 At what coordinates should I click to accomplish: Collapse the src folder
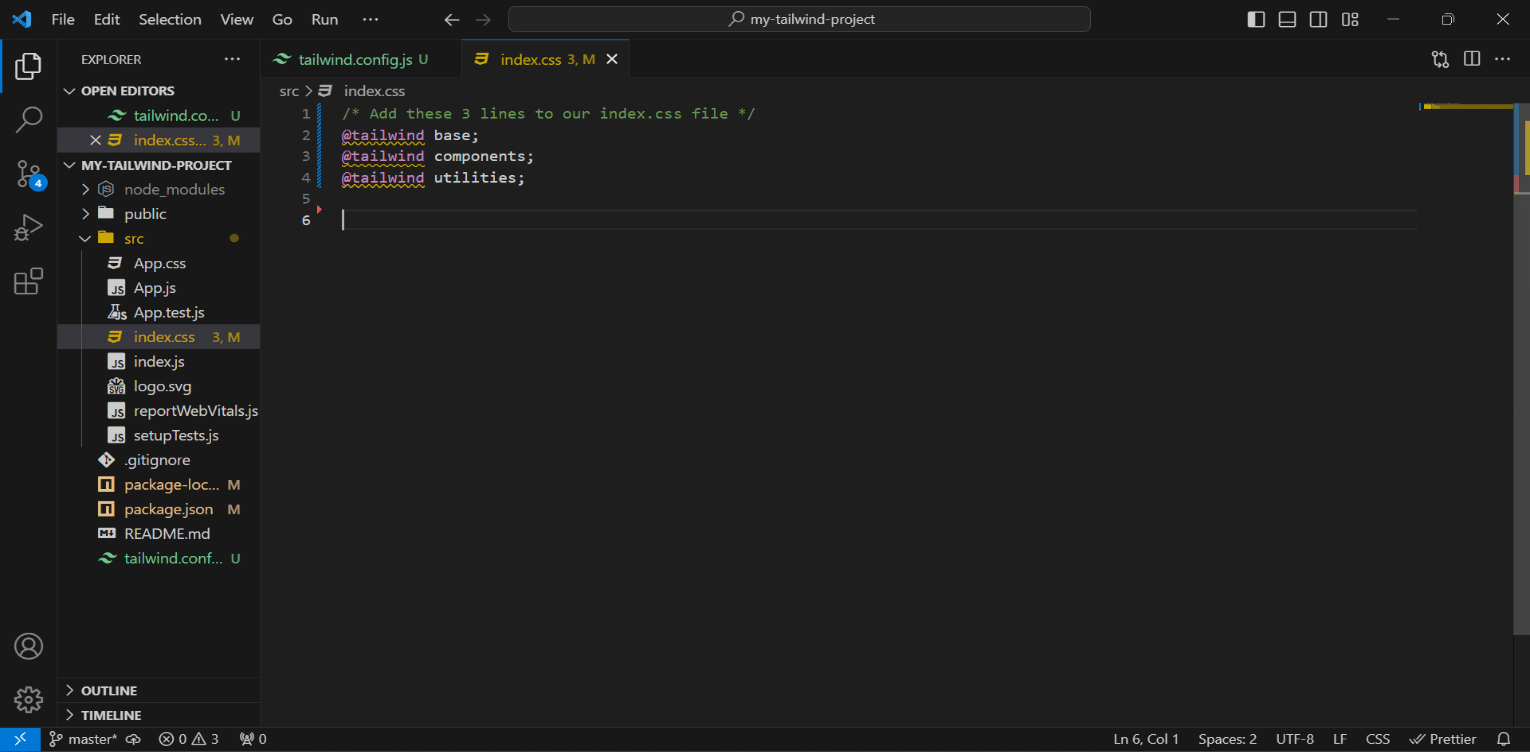click(158, 238)
